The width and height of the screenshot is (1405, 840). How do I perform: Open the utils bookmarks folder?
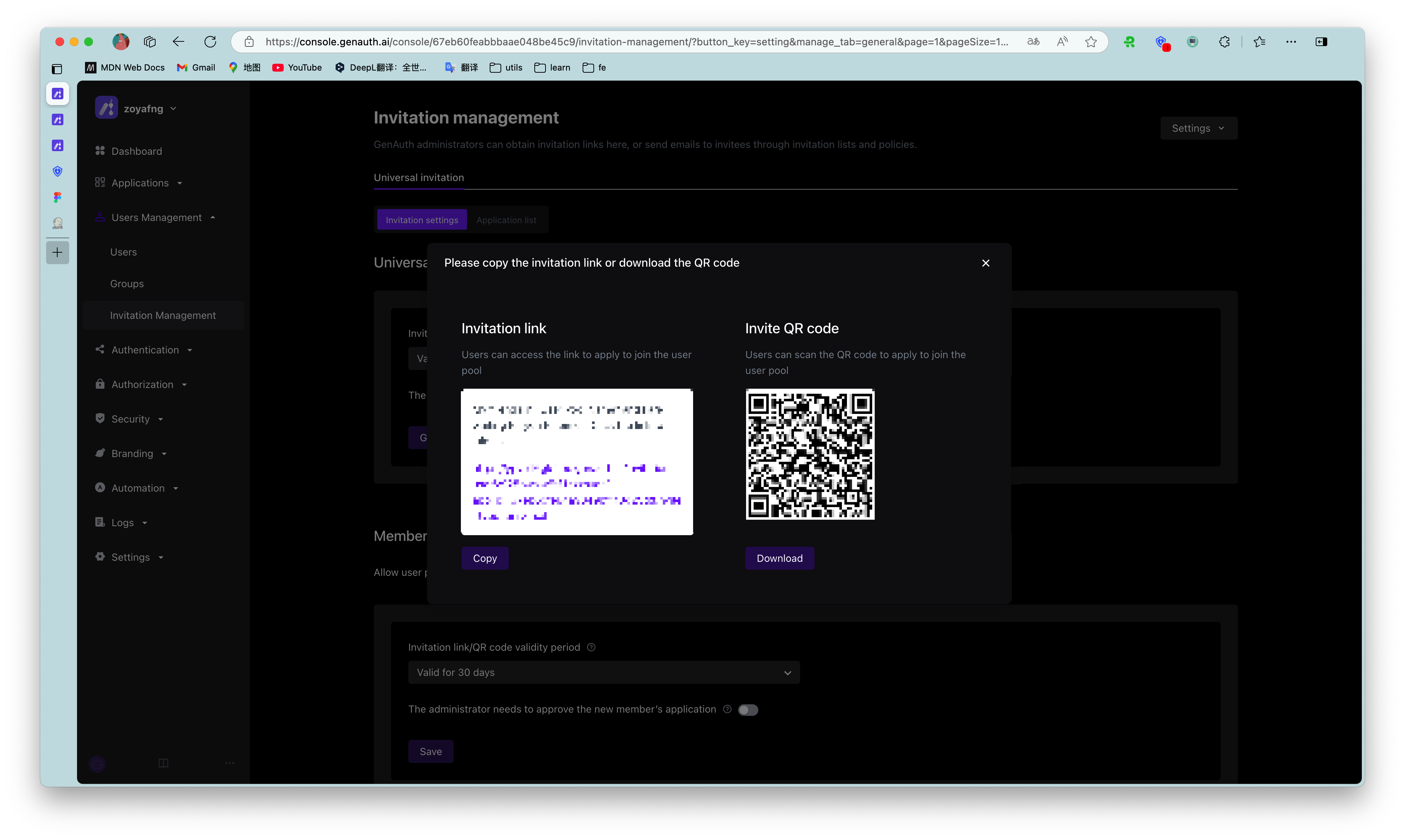coord(506,67)
